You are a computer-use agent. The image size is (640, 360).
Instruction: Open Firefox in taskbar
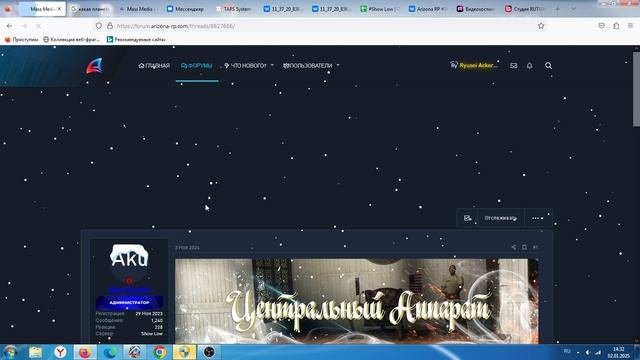click(85, 352)
